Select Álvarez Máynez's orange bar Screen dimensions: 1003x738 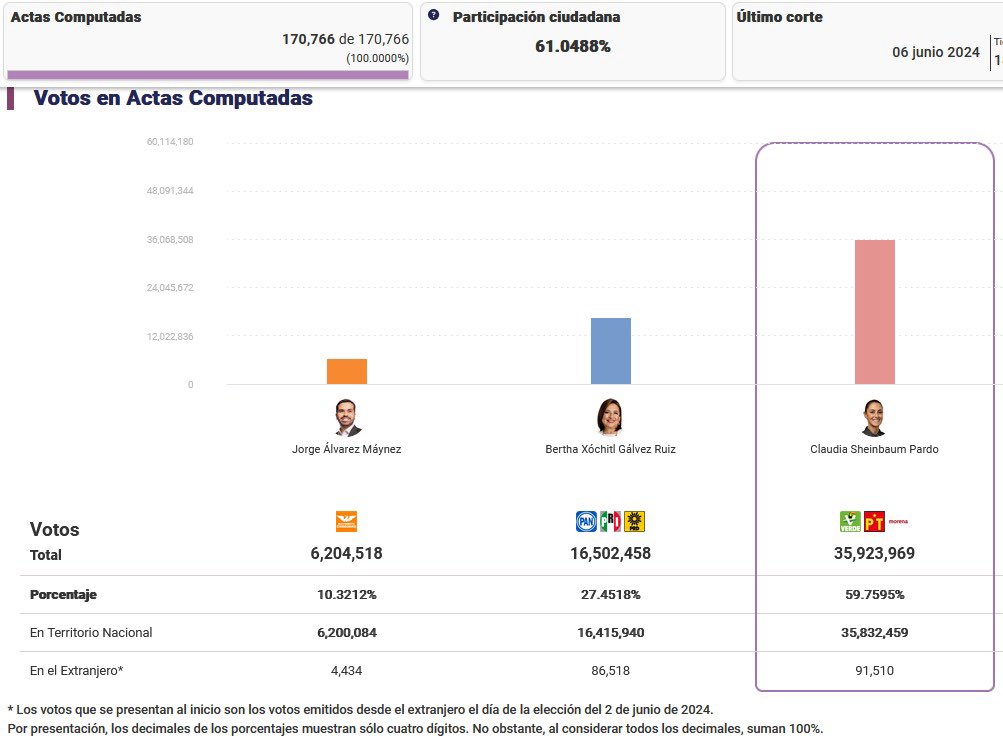347,370
